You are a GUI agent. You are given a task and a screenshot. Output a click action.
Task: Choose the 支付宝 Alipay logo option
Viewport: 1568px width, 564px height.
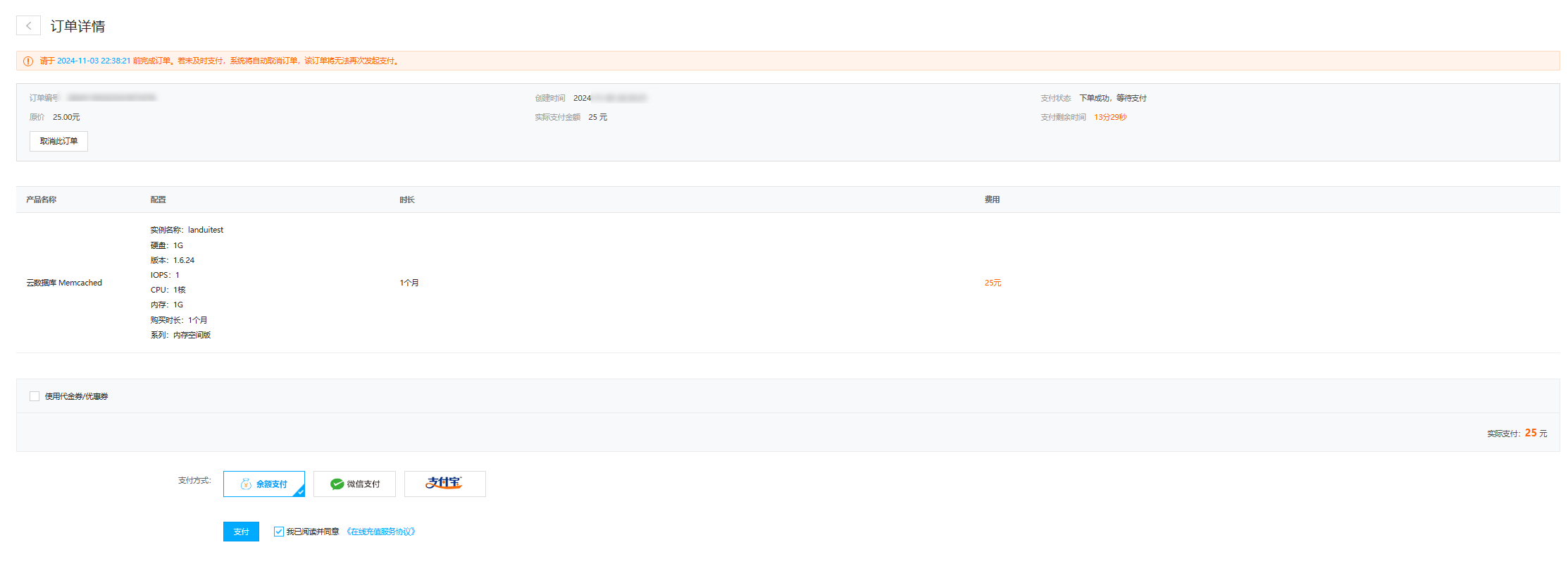[x=444, y=484]
